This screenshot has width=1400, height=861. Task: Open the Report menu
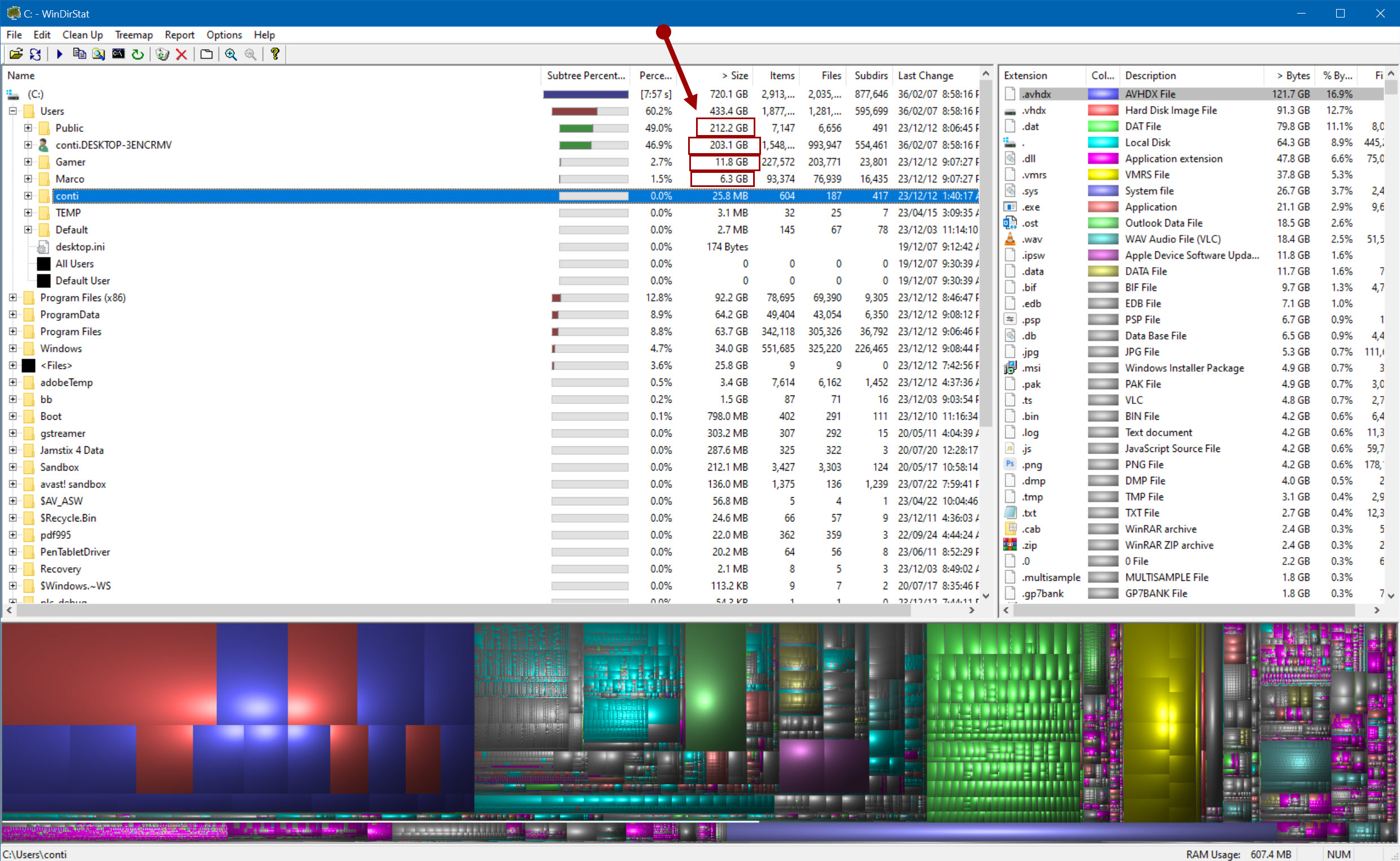point(179,34)
